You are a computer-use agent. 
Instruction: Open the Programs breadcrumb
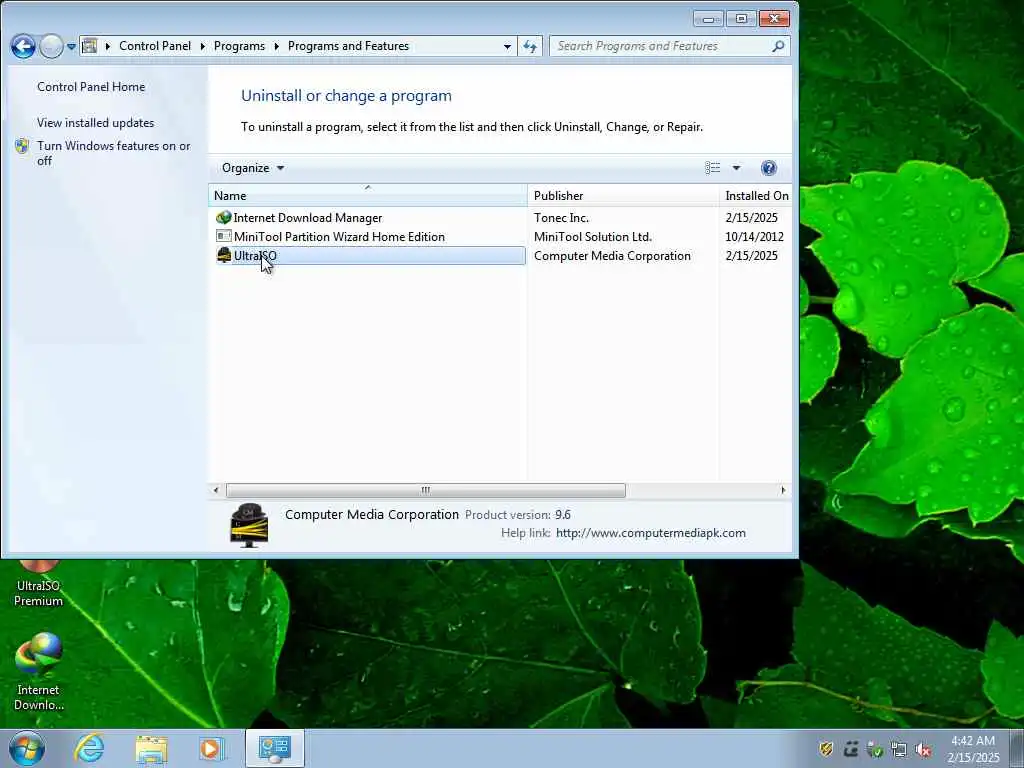click(239, 46)
